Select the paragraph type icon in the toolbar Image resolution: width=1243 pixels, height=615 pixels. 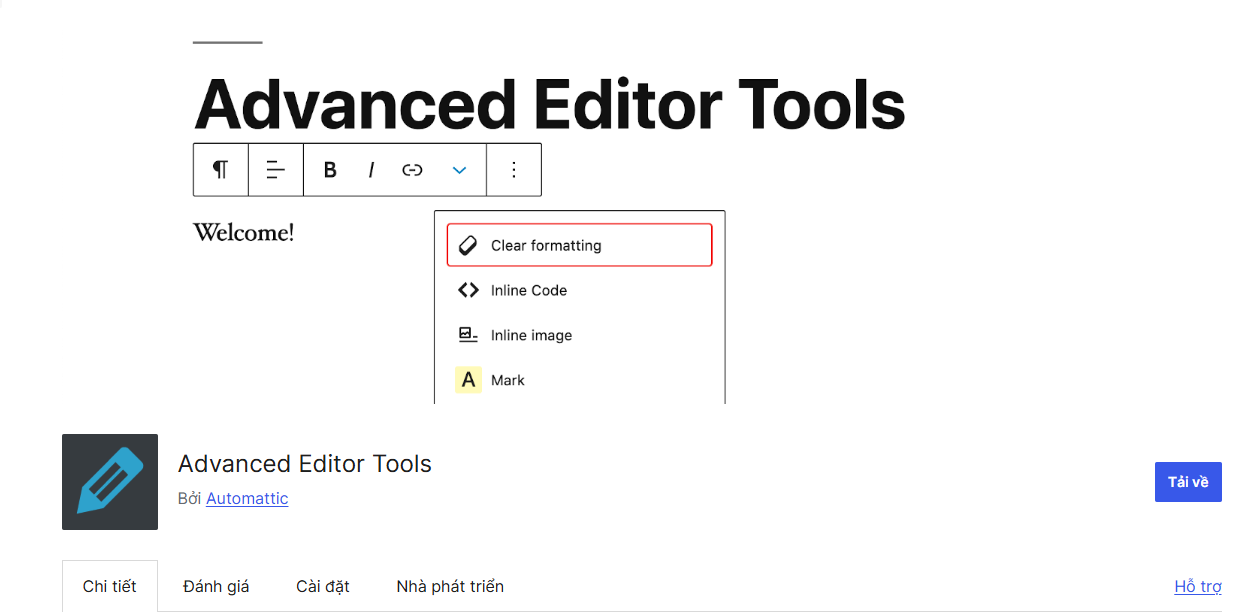click(x=220, y=169)
